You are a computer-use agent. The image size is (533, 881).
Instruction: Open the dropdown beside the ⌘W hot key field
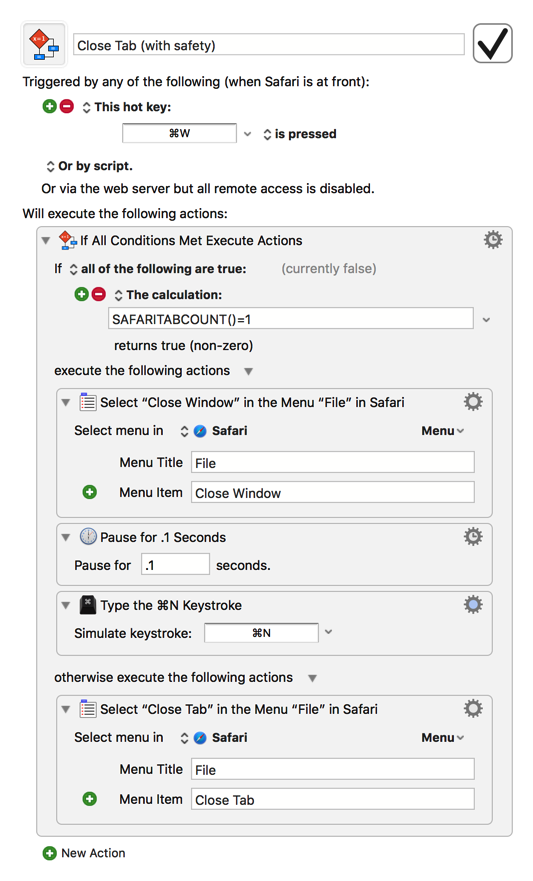coord(248,134)
